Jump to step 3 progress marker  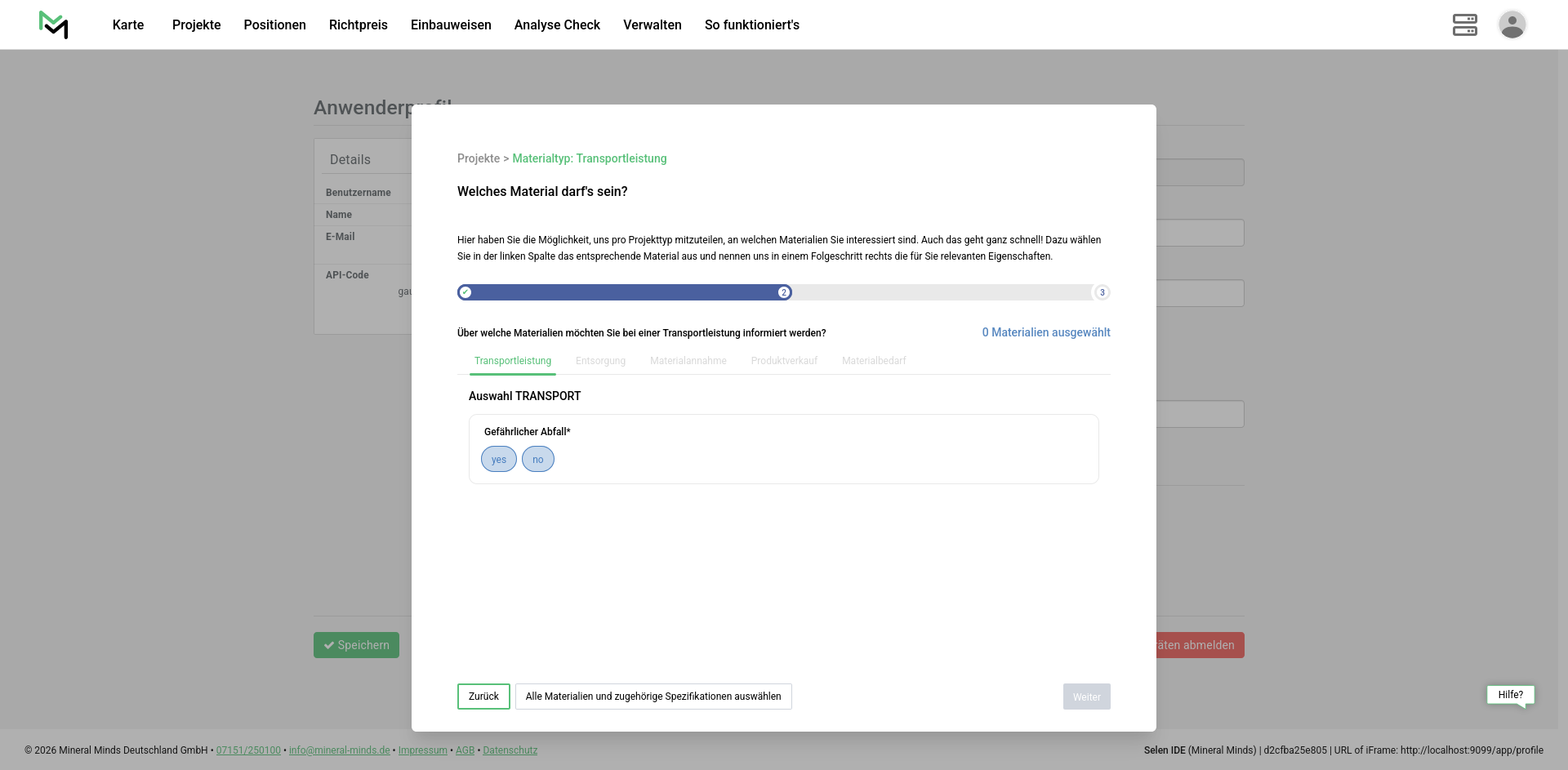tap(1102, 292)
